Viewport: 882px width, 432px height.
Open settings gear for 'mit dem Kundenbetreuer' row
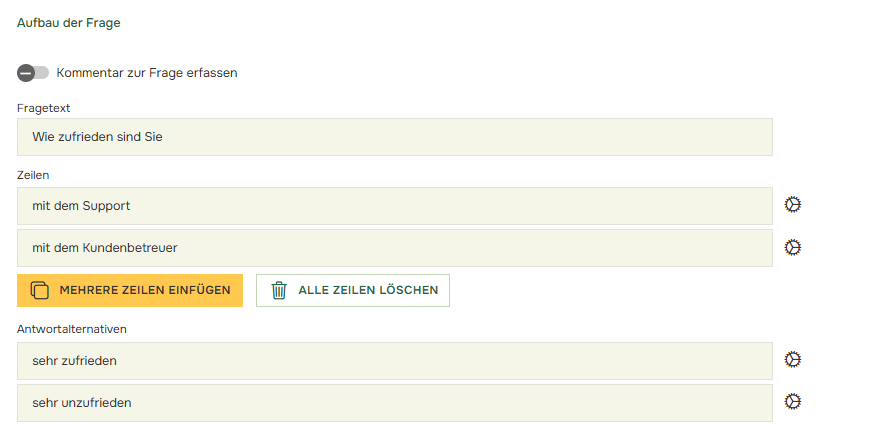(793, 247)
